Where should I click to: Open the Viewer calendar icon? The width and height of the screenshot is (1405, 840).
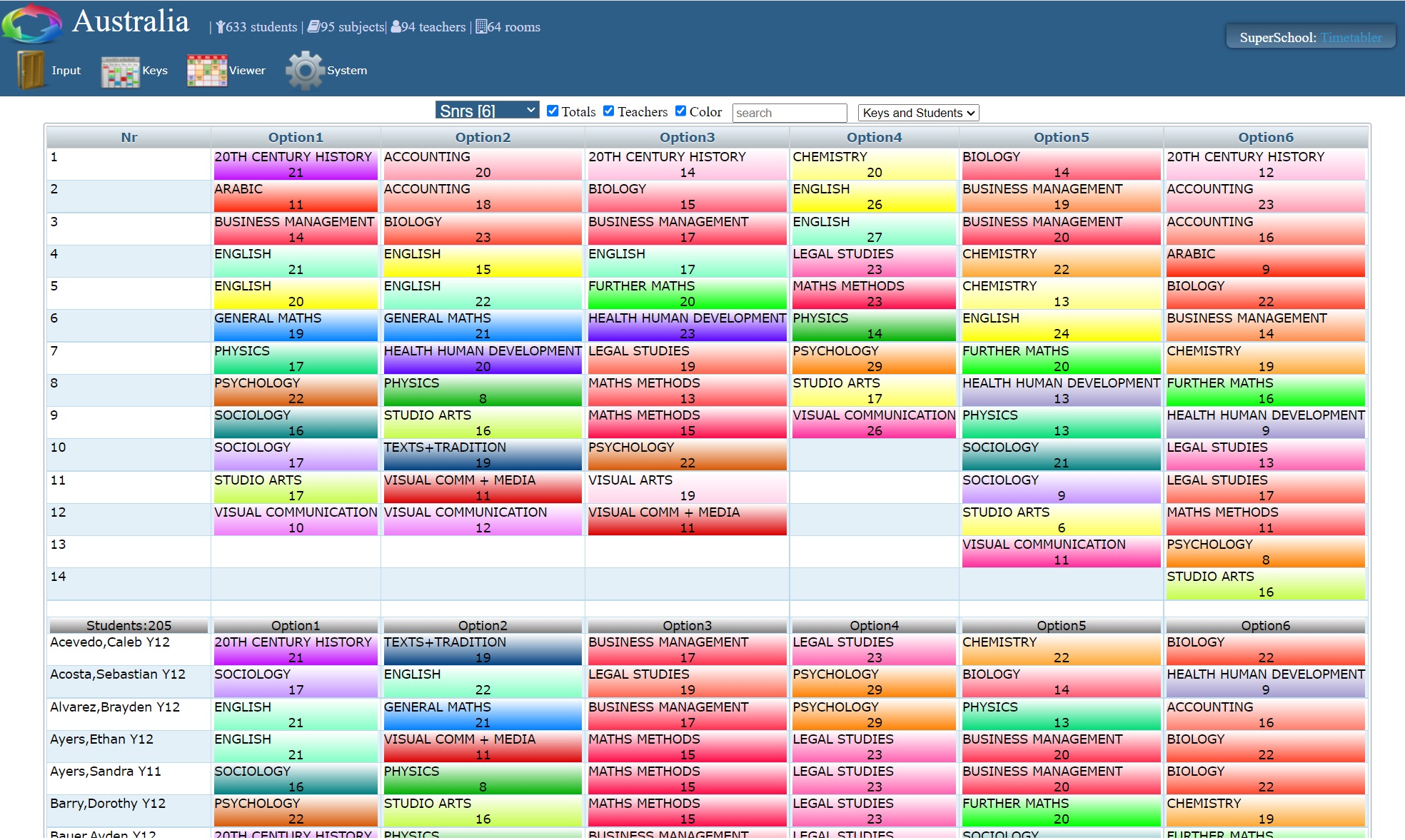(x=207, y=70)
